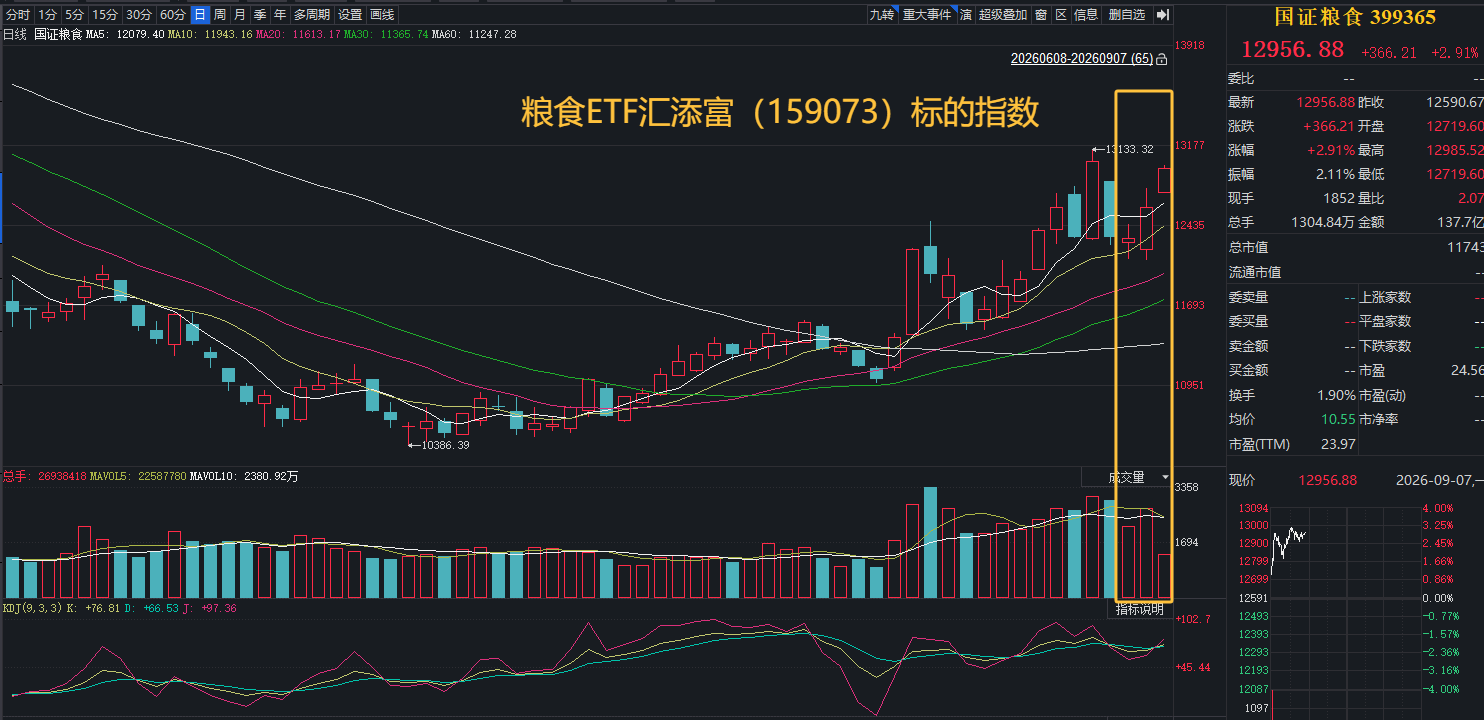Collapse the side panel with the arrow icon
The width and height of the screenshot is (1484, 720).
1162,15
